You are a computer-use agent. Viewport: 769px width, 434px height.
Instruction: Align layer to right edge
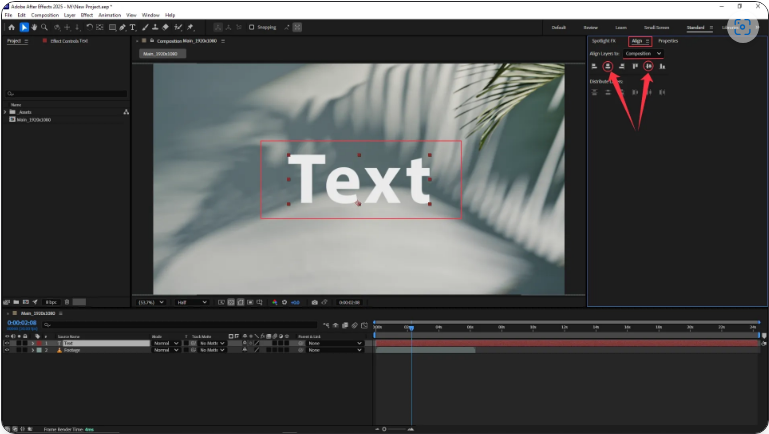click(x=621, y=66)
